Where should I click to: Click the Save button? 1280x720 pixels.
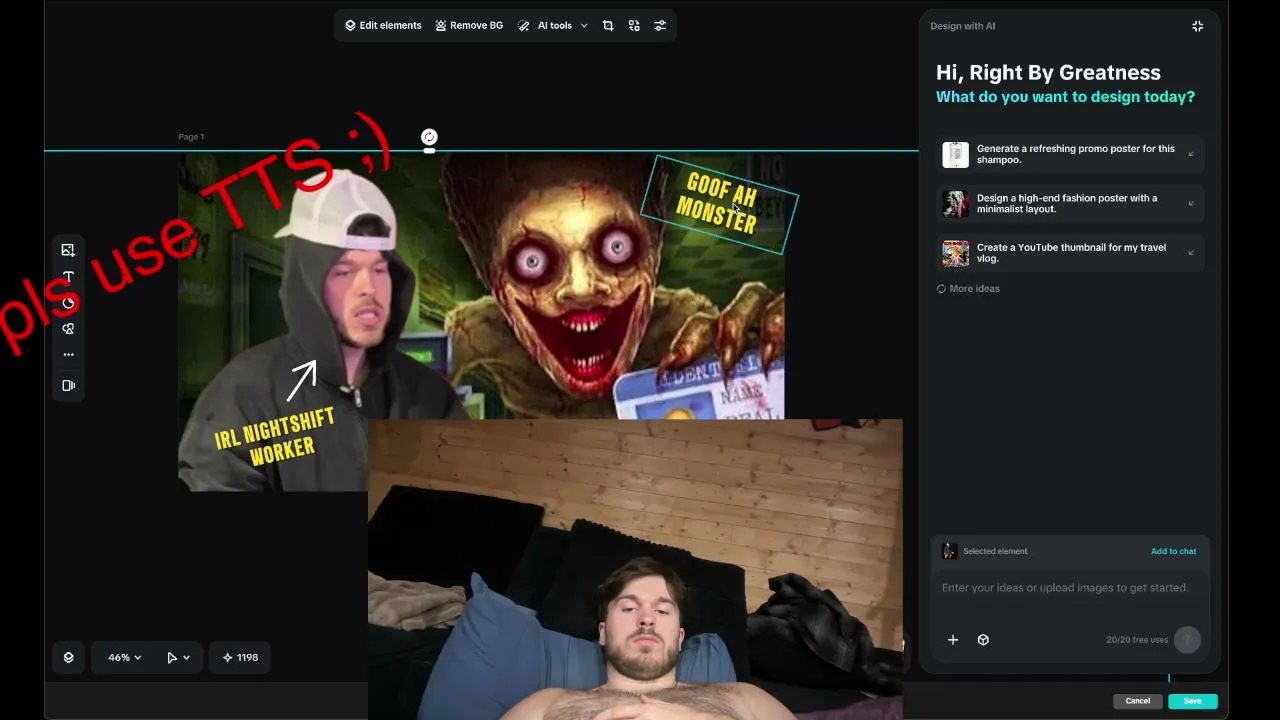[1192, 701]
